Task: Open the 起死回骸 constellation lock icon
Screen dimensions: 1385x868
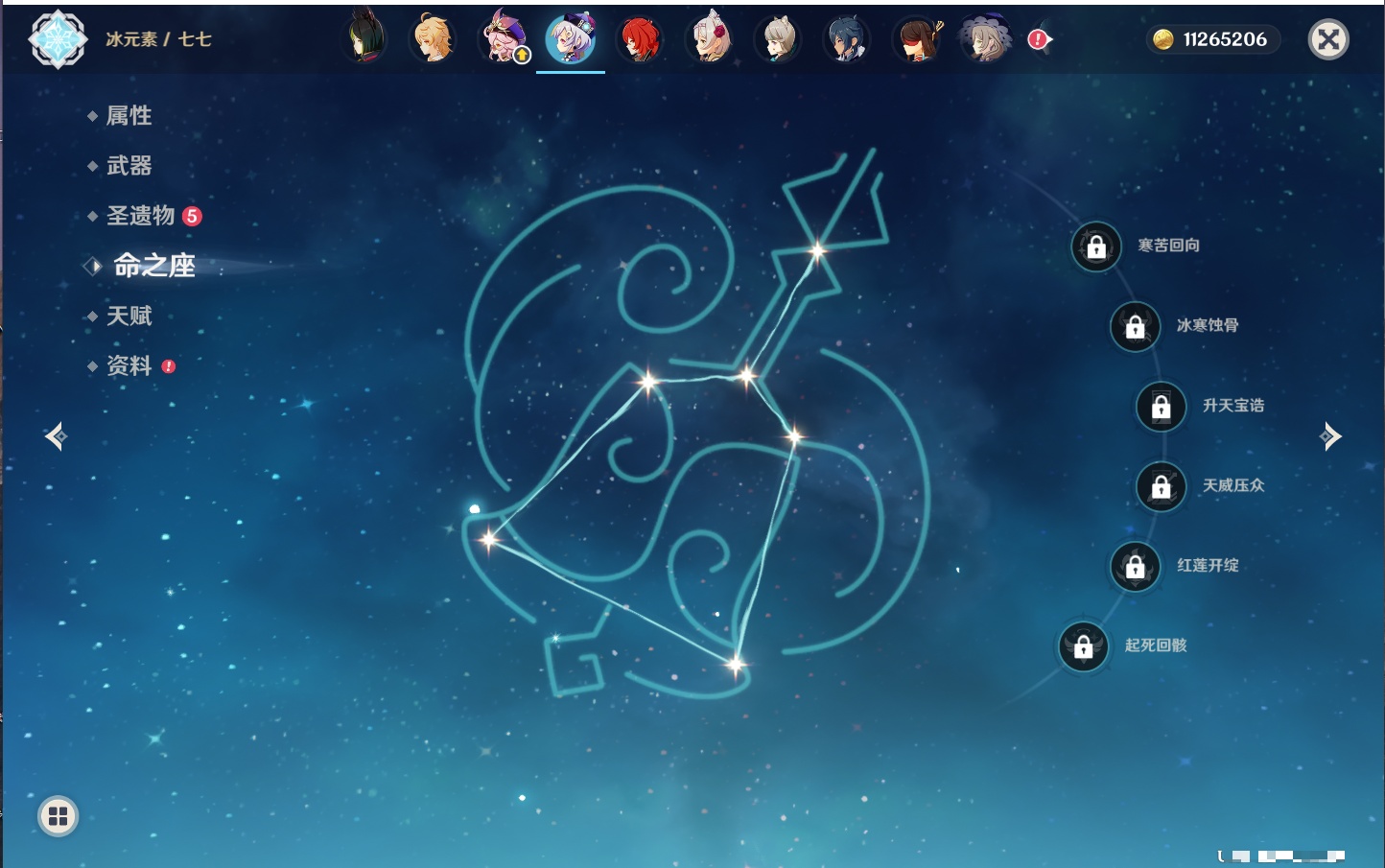Action: (1083, 646)
